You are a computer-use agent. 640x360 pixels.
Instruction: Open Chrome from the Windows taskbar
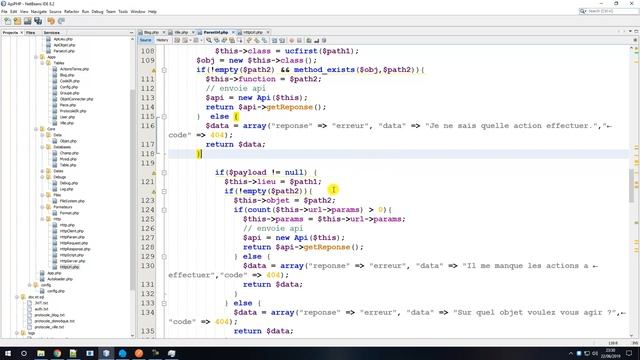[x=57, y=353]
